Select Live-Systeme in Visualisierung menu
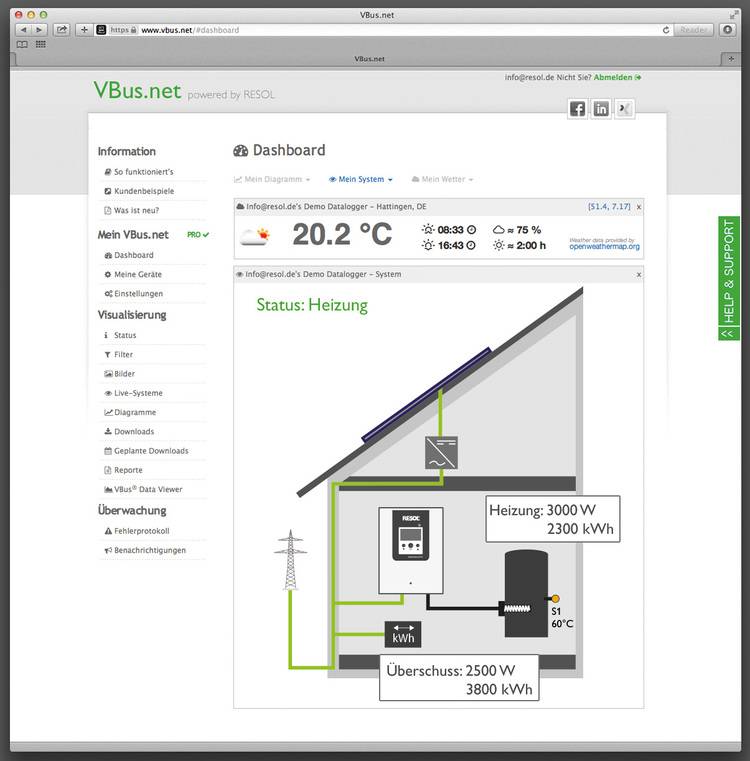 coord(138,393)
